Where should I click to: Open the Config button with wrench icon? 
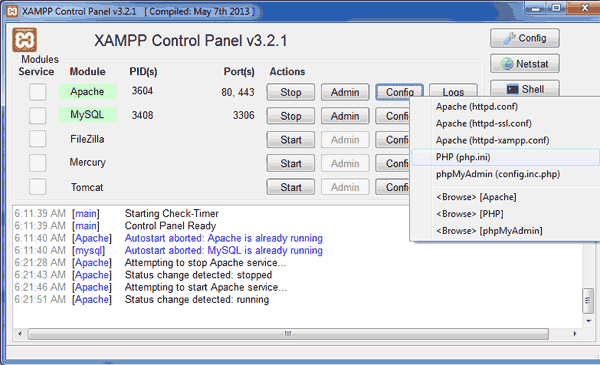click(x=525, y=38)
